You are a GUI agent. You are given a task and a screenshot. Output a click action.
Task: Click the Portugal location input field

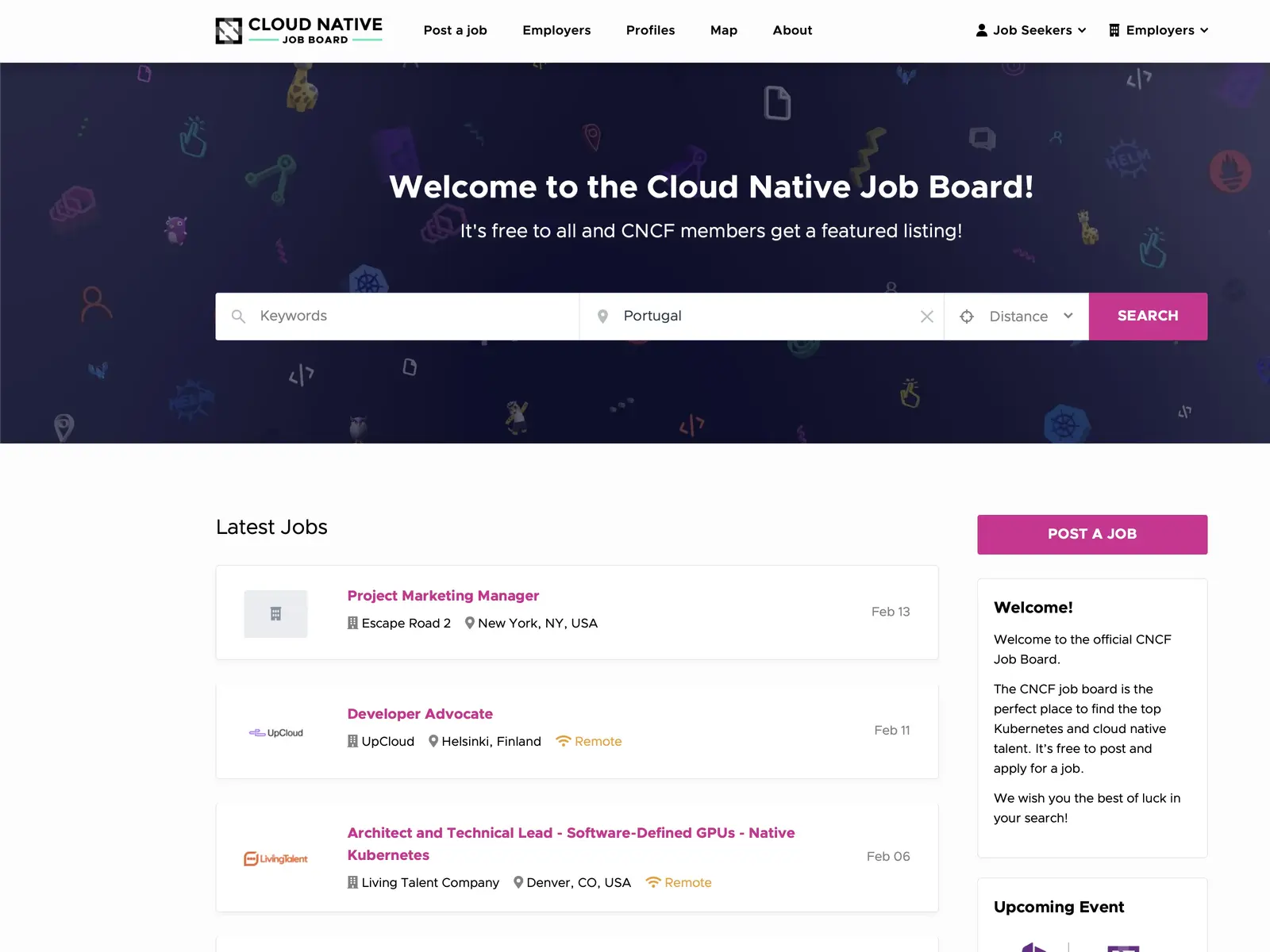click(x=762, y=317)
